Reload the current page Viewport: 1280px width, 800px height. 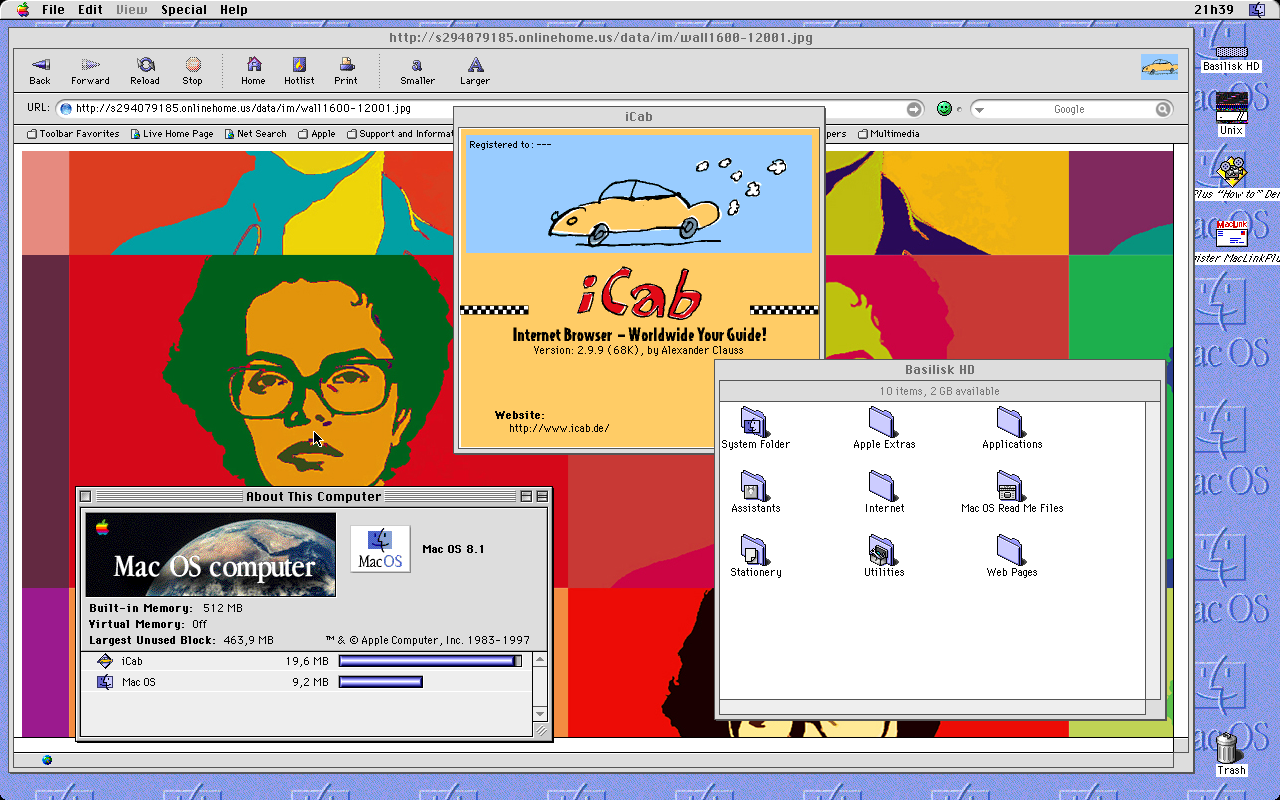click(x=145, y=70)
